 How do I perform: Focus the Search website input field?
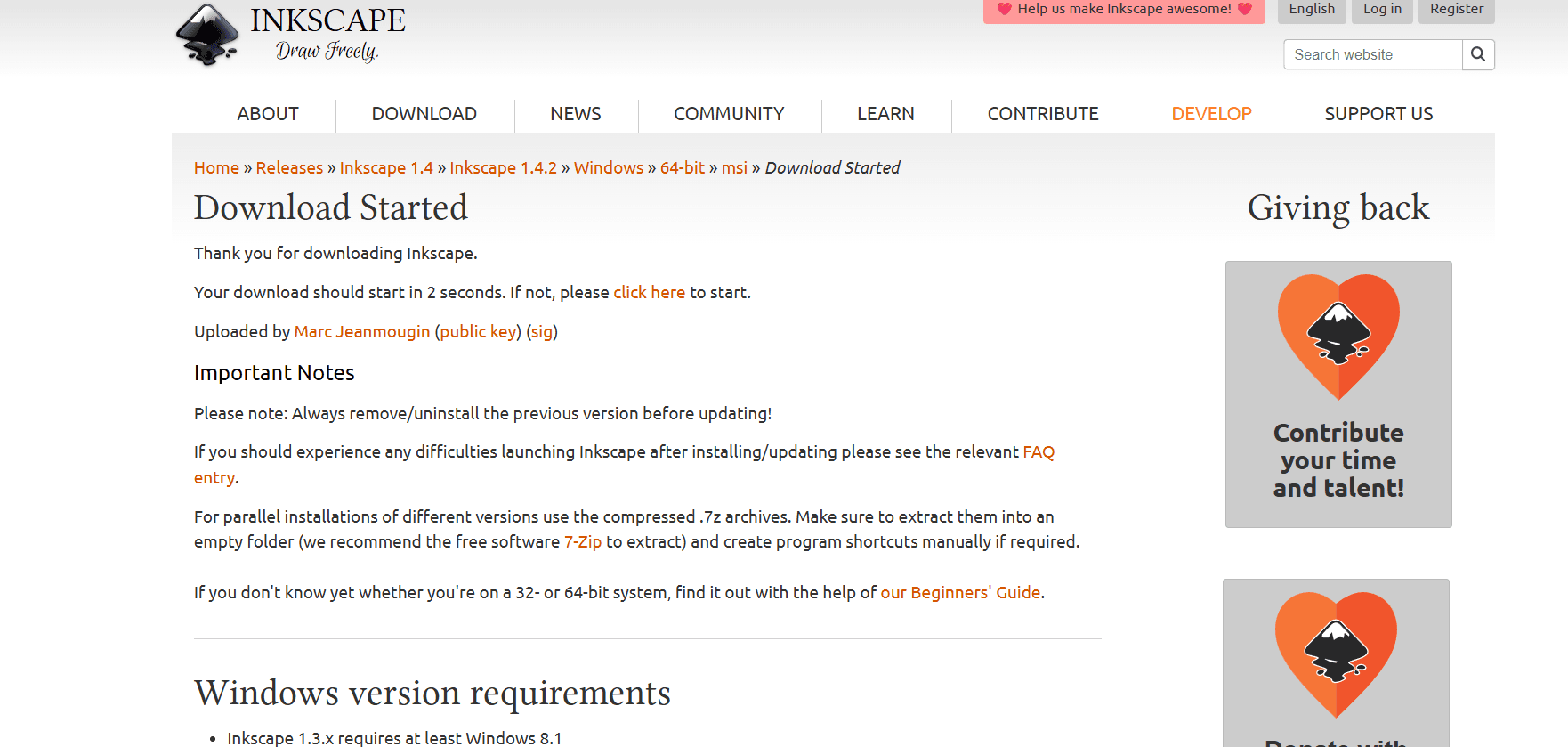[1371, 54]
